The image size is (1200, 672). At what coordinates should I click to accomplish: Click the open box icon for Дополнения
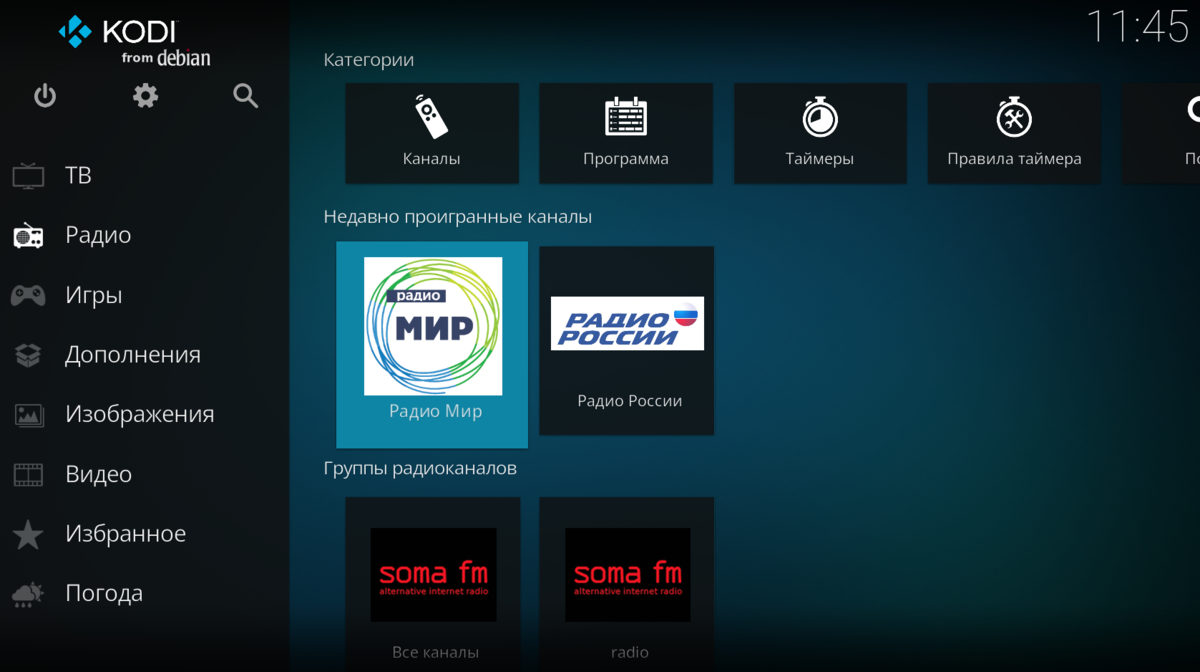(x=28, y=355)
